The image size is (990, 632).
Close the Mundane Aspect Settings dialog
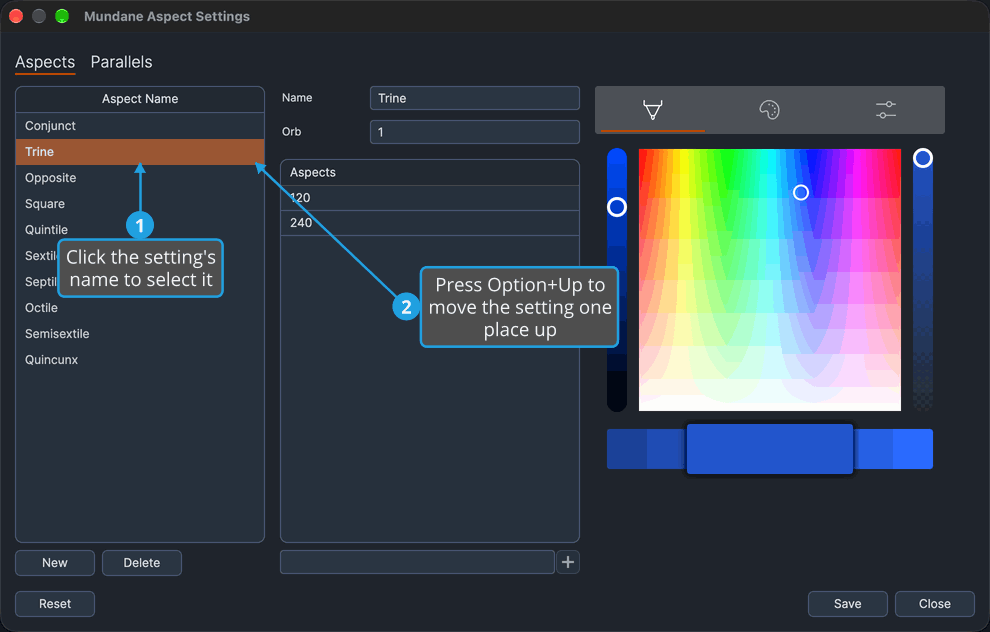[x=934, y=604]
